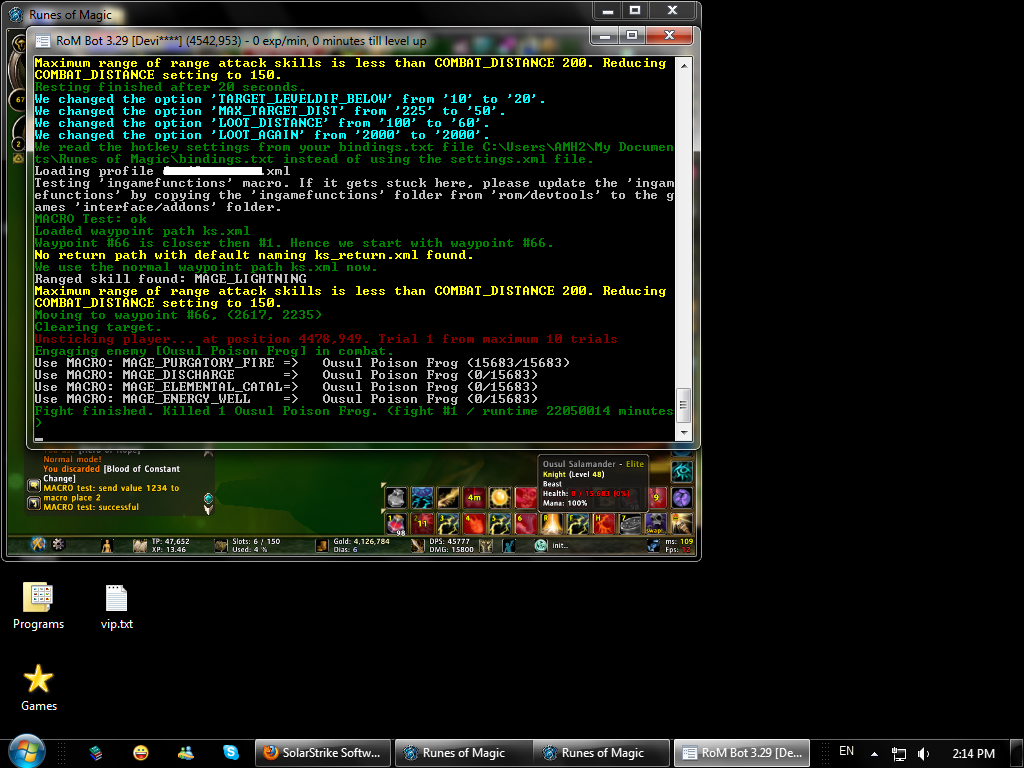The width and height of the screenshot is (1024, 768).
Task: Use the grey stone item in upper action bar
Action: pyautogui.click(x=396, y=498)
